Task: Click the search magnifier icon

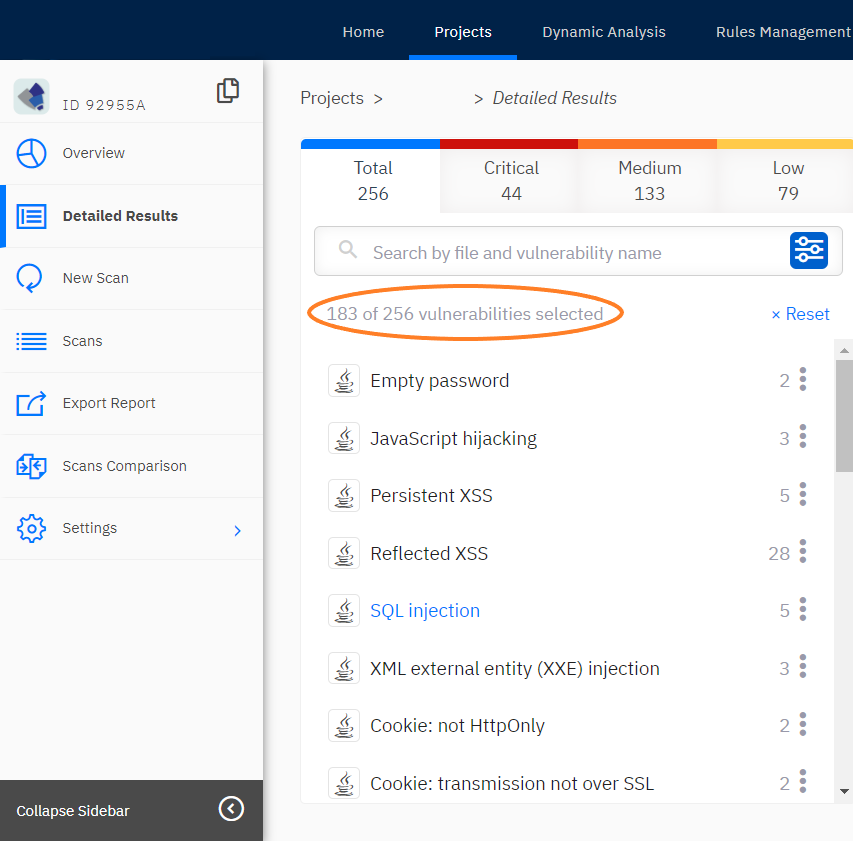Action: coord(348,250)
